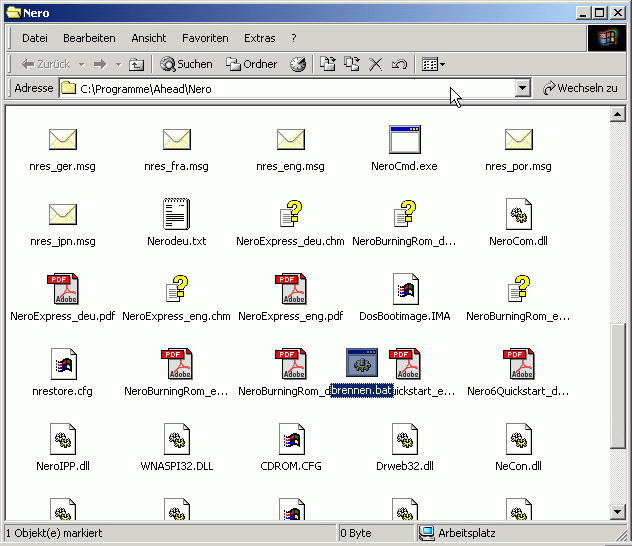Click the Wechseln zu button
This screenshot has height=546, width=632.
(x=580, y=88)
